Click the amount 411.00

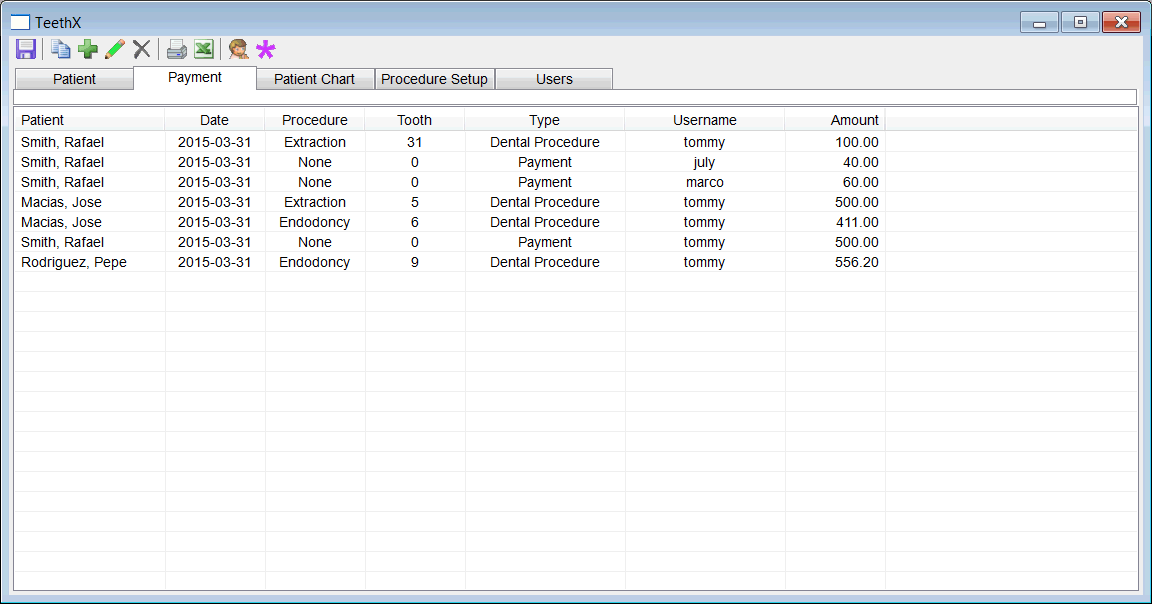pos(857,222)
